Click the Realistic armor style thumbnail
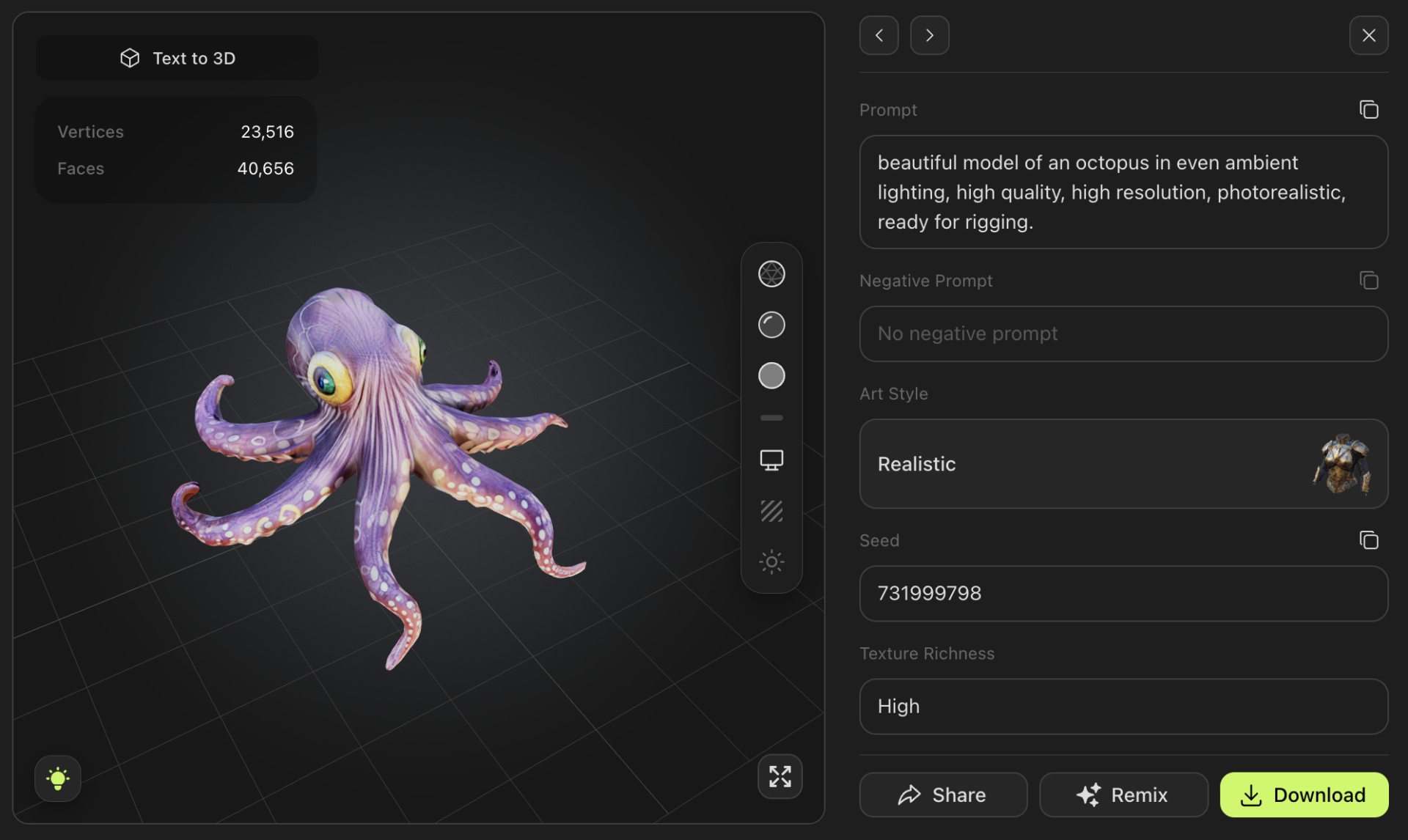This screenshot has width=1408, height=840. [x=1341, y=463]
